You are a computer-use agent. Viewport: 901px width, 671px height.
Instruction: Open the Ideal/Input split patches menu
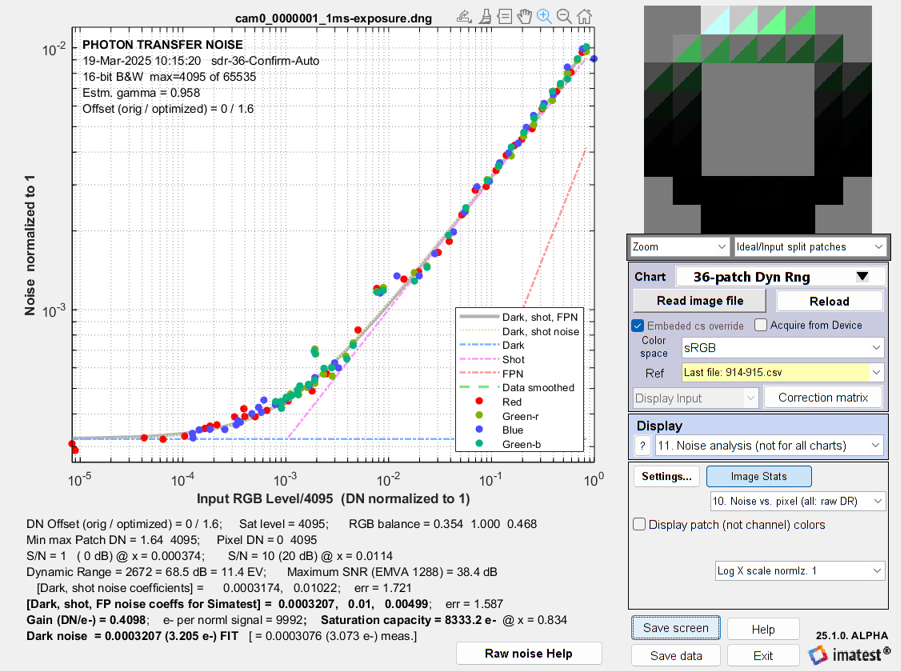[810, 247]
